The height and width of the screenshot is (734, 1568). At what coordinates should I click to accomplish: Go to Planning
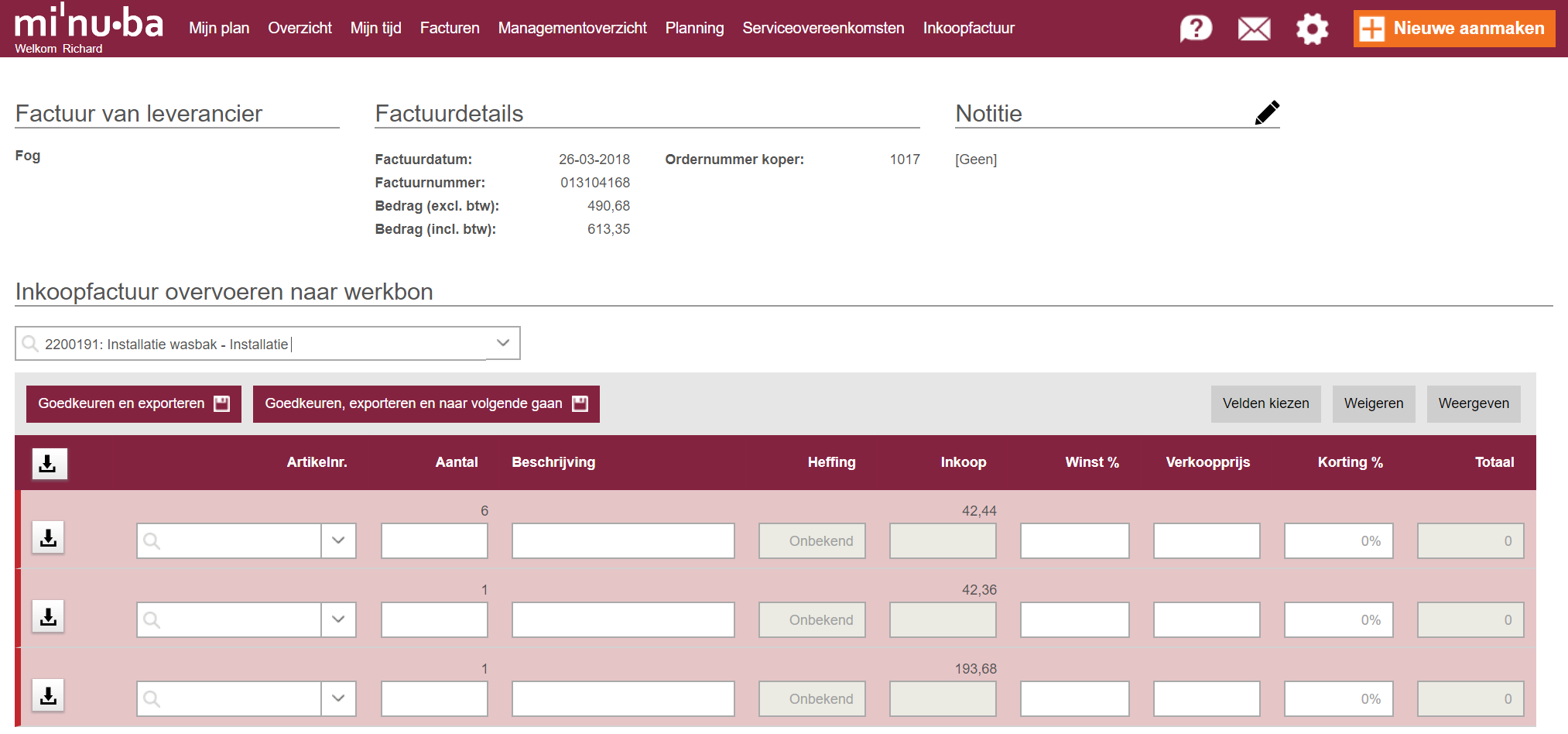tap(694, 28)
